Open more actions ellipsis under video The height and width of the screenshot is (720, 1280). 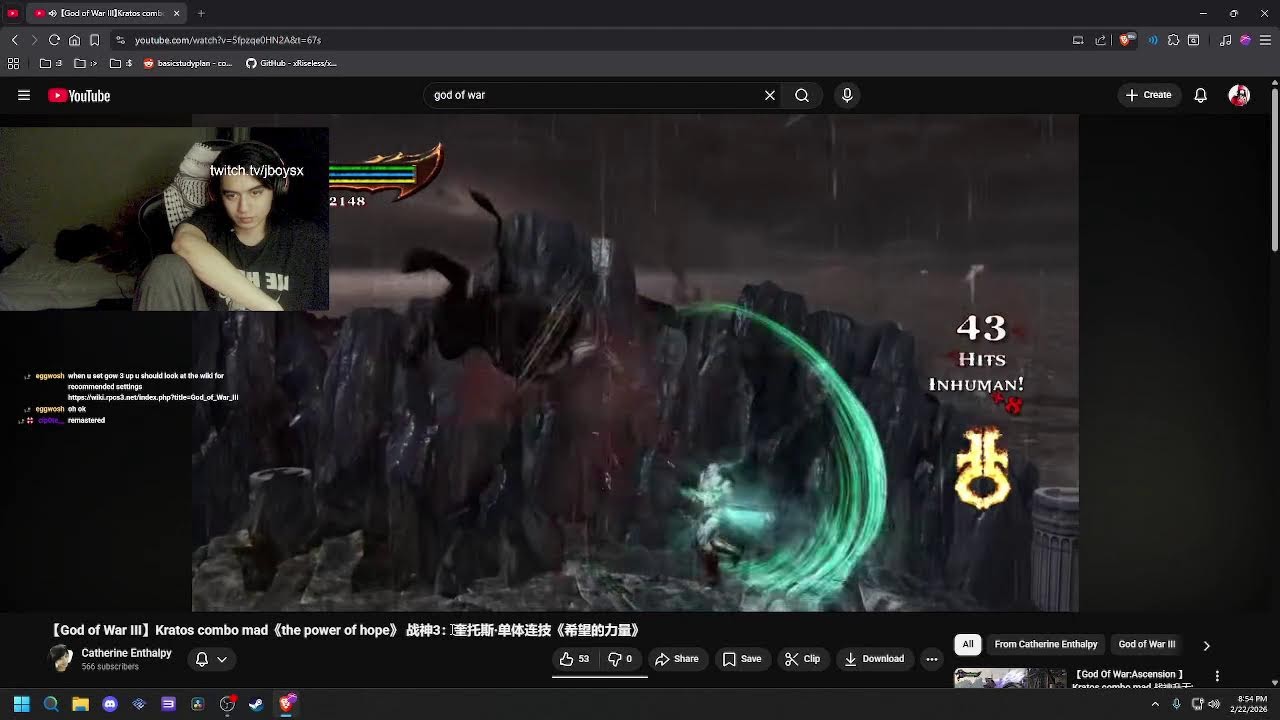pyautogui.click(x=932, y=659)
